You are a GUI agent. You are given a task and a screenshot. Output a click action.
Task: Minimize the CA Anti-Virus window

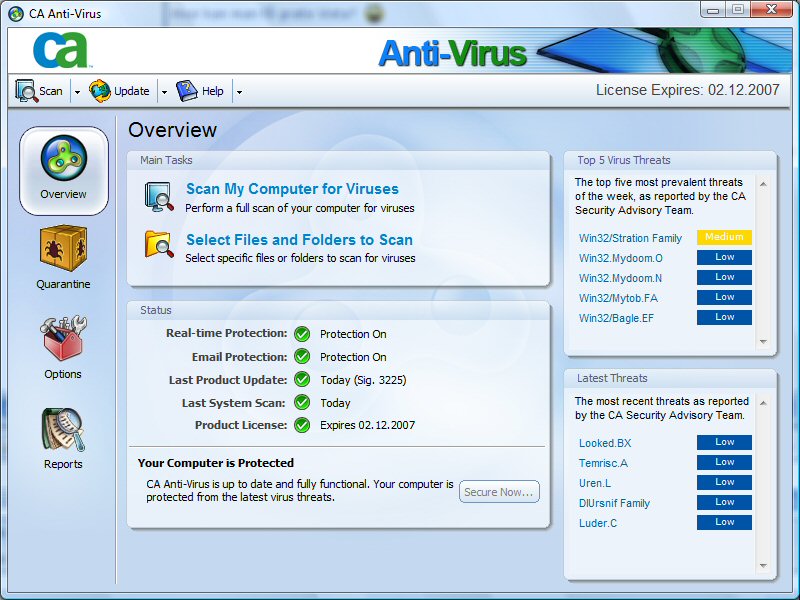click(x=713, y=10)
